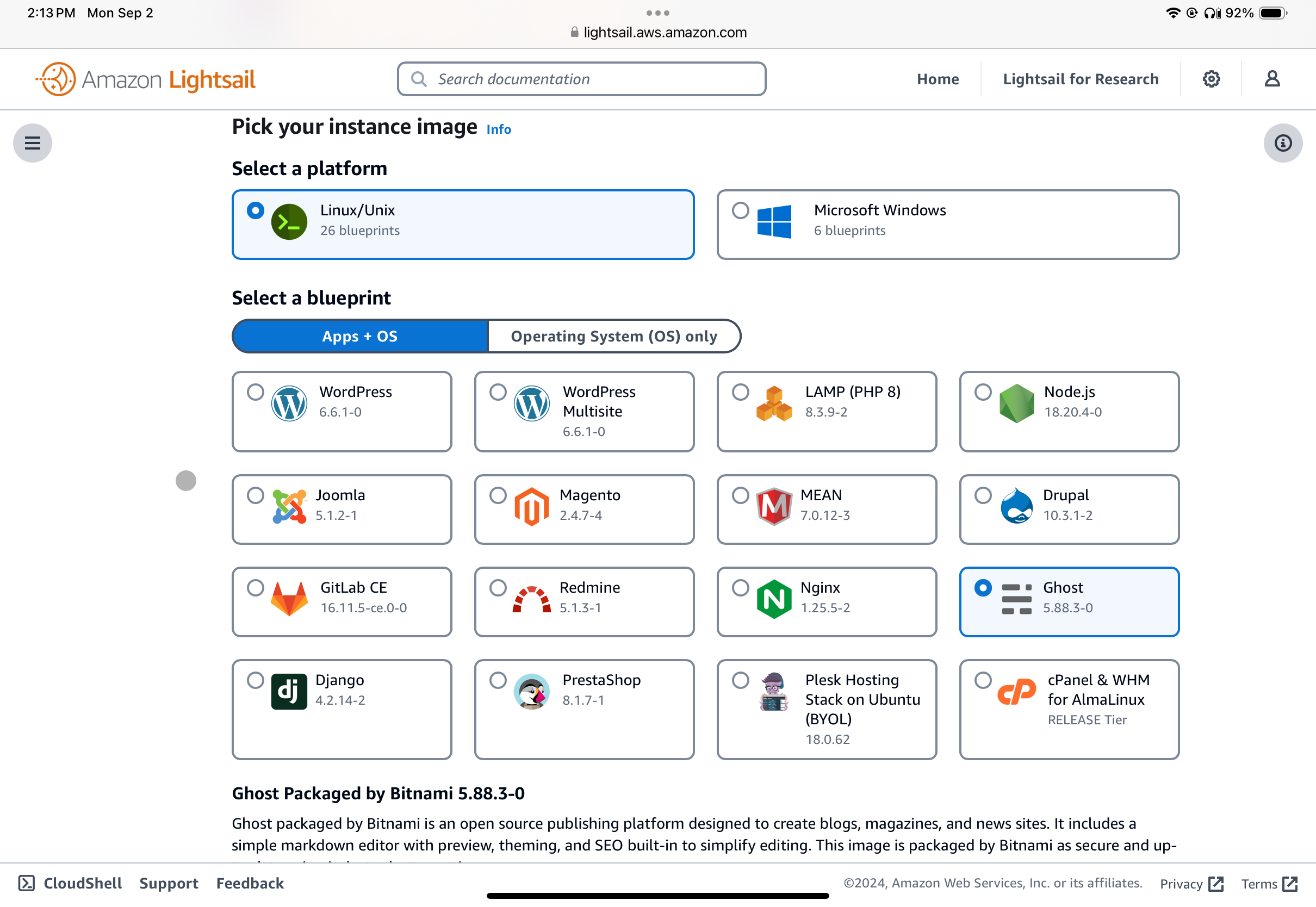Tap the three-dot multitasking menu
Viewport: 1316px width, 907px height.
658,13
